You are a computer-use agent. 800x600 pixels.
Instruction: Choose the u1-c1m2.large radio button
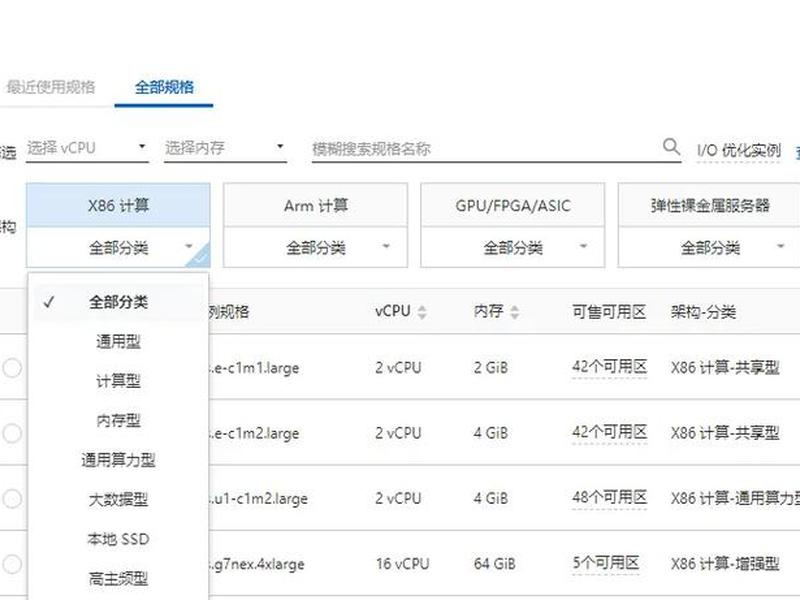click(x=12, y=498)
